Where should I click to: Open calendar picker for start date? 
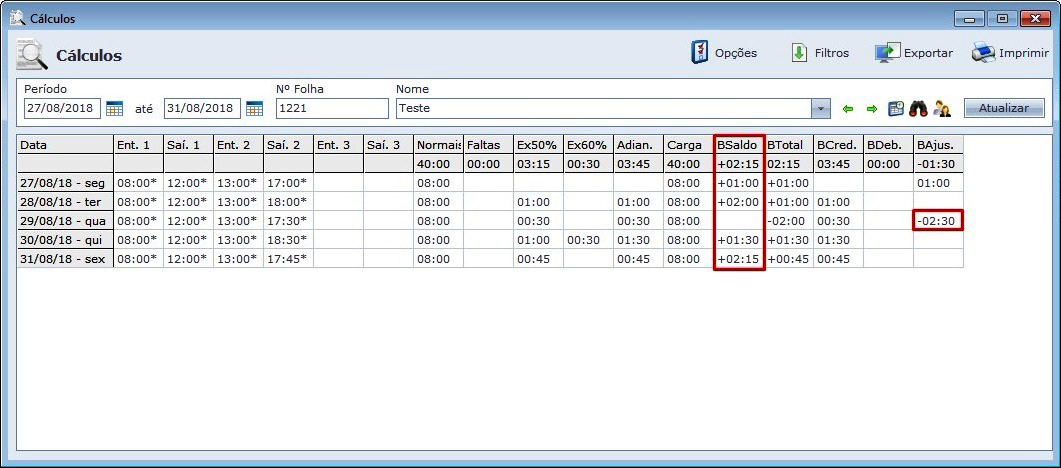coord(114,108)
